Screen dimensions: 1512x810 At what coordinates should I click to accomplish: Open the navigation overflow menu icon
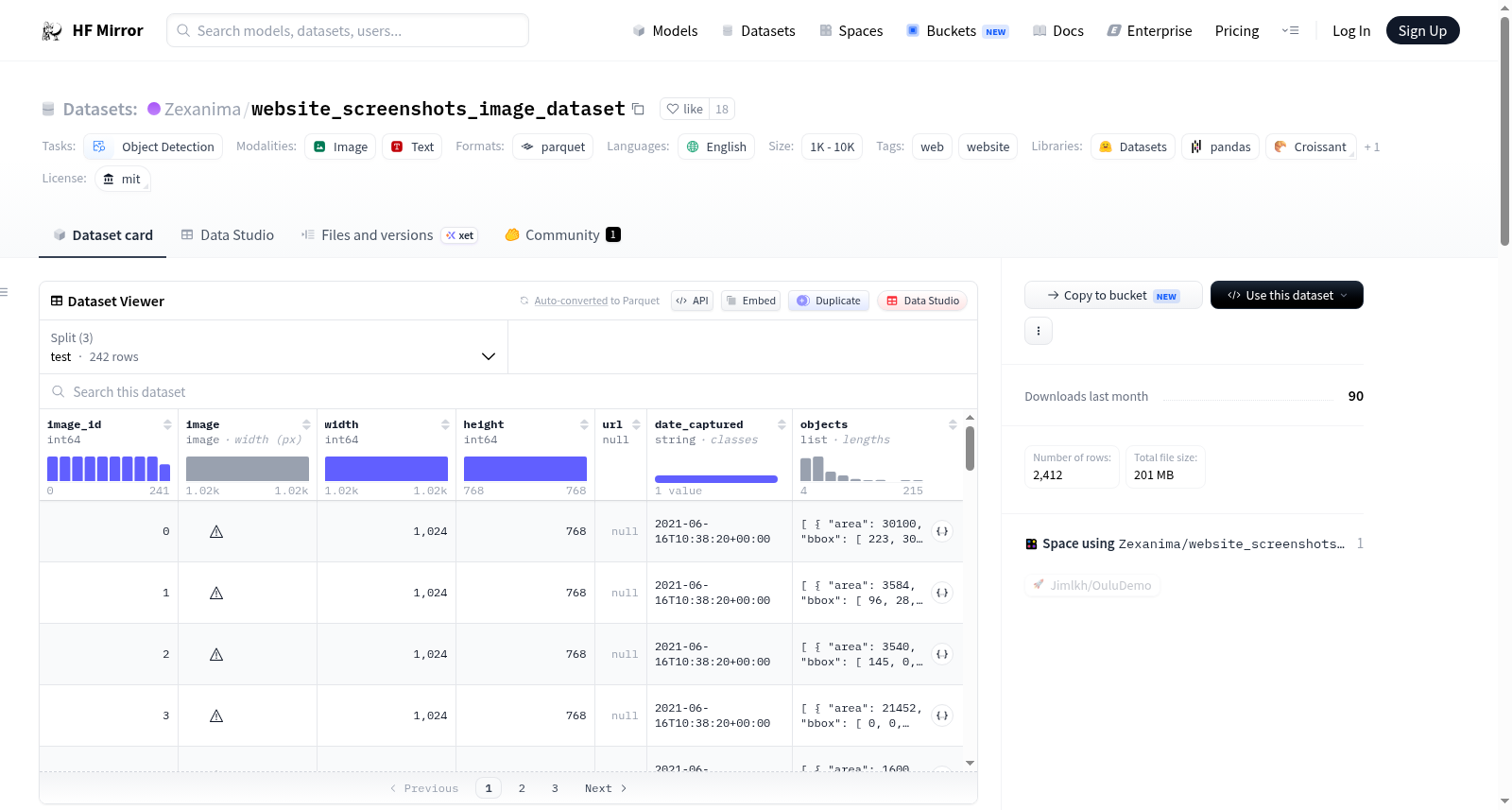tap(1290, 31)
